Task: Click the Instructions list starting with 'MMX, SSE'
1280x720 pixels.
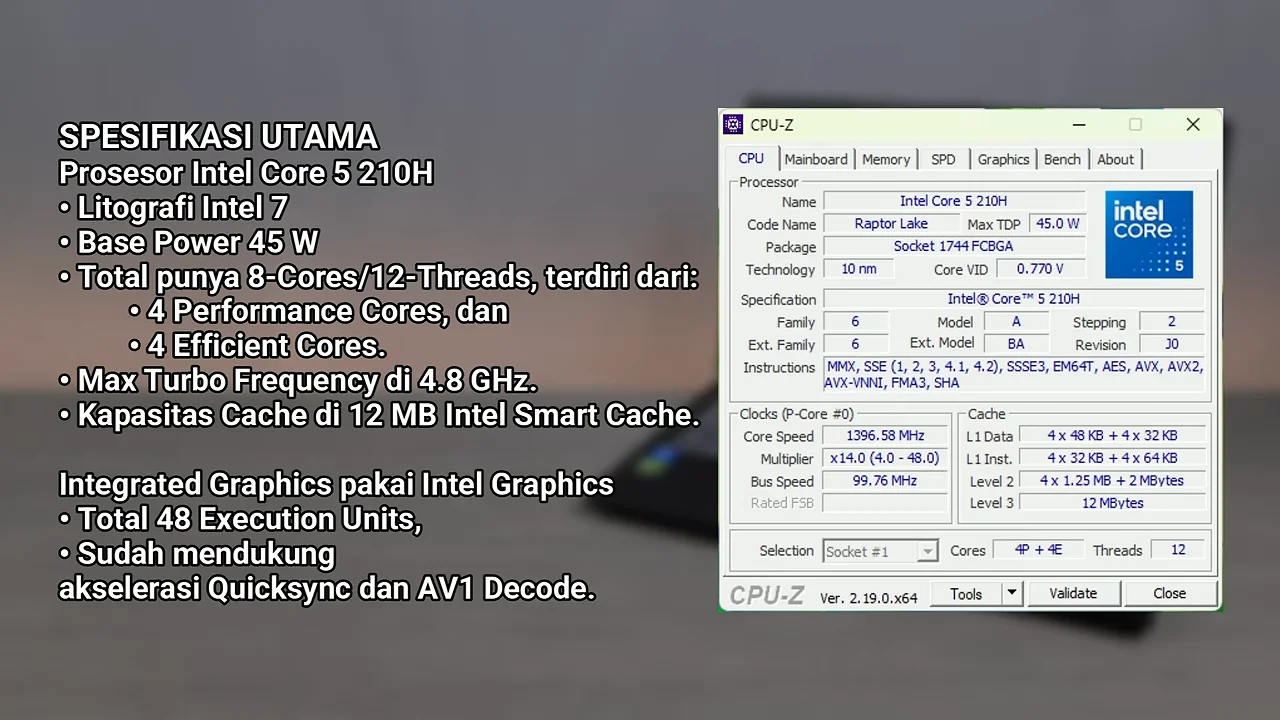Action: (1014, 375)
